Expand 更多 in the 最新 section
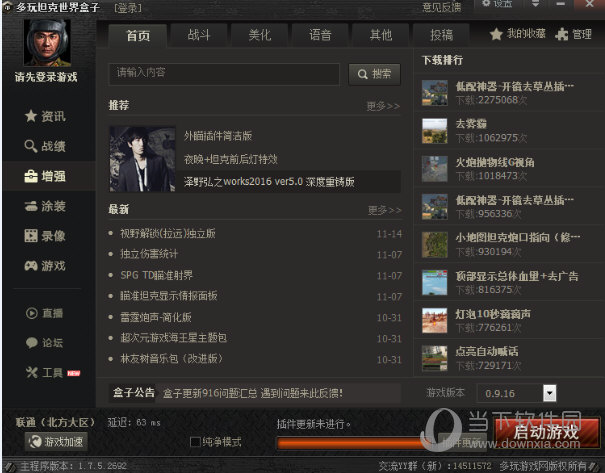Viewport: 605px width, 473px height. tap(383, 210)
